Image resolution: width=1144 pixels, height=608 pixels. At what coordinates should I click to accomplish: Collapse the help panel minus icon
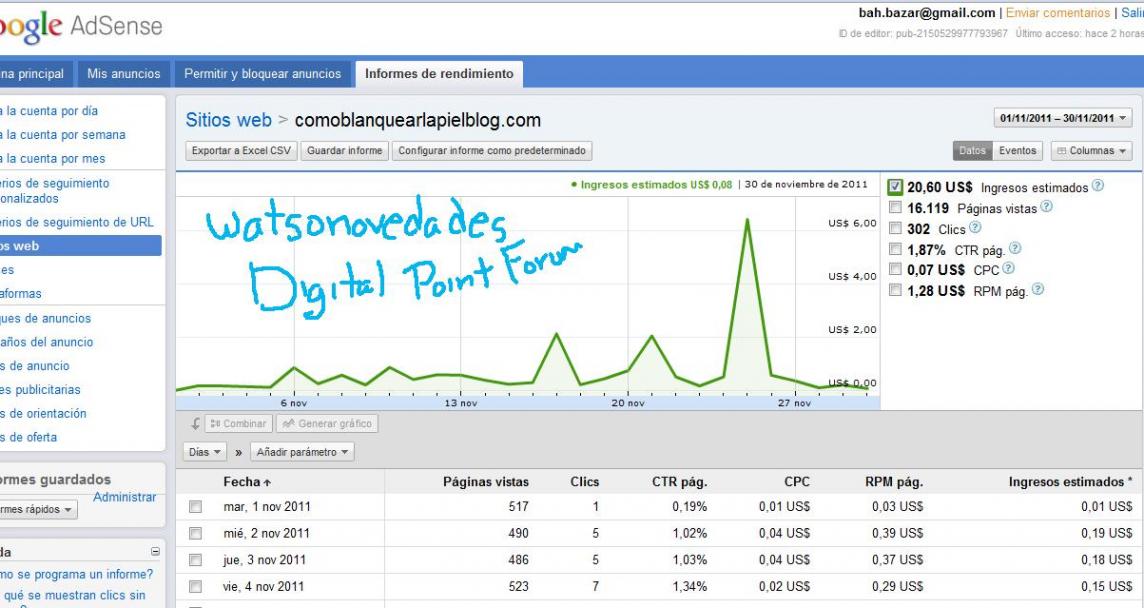click(155, 552)
